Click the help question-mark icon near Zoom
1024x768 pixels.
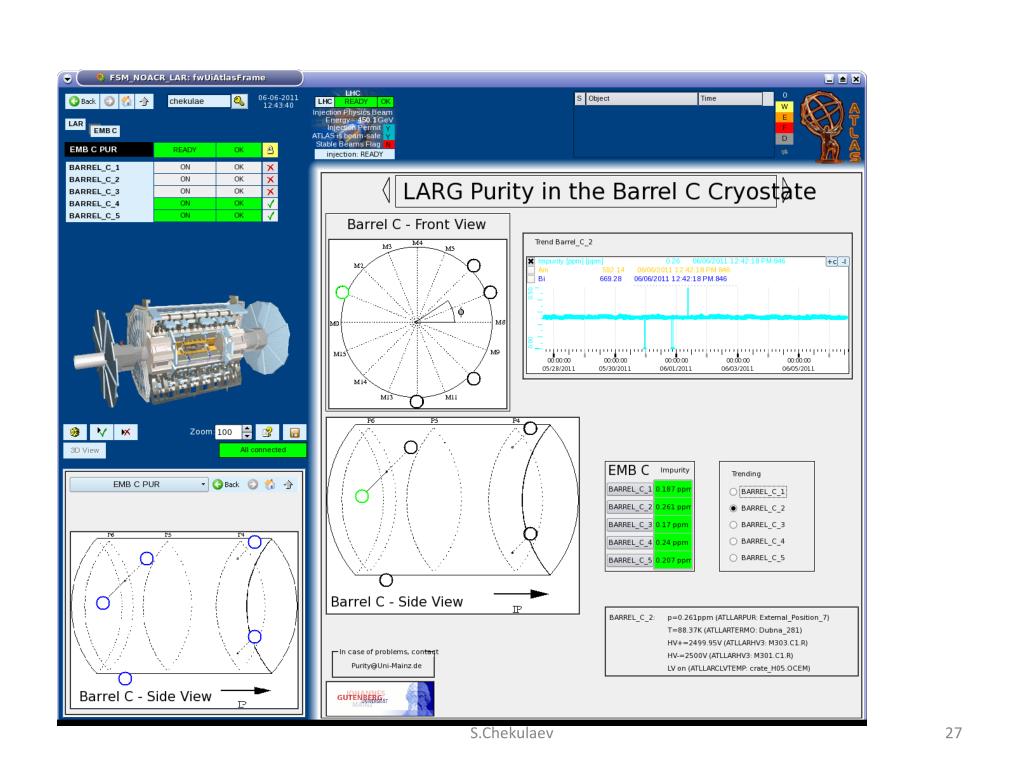tap(268, 432)
